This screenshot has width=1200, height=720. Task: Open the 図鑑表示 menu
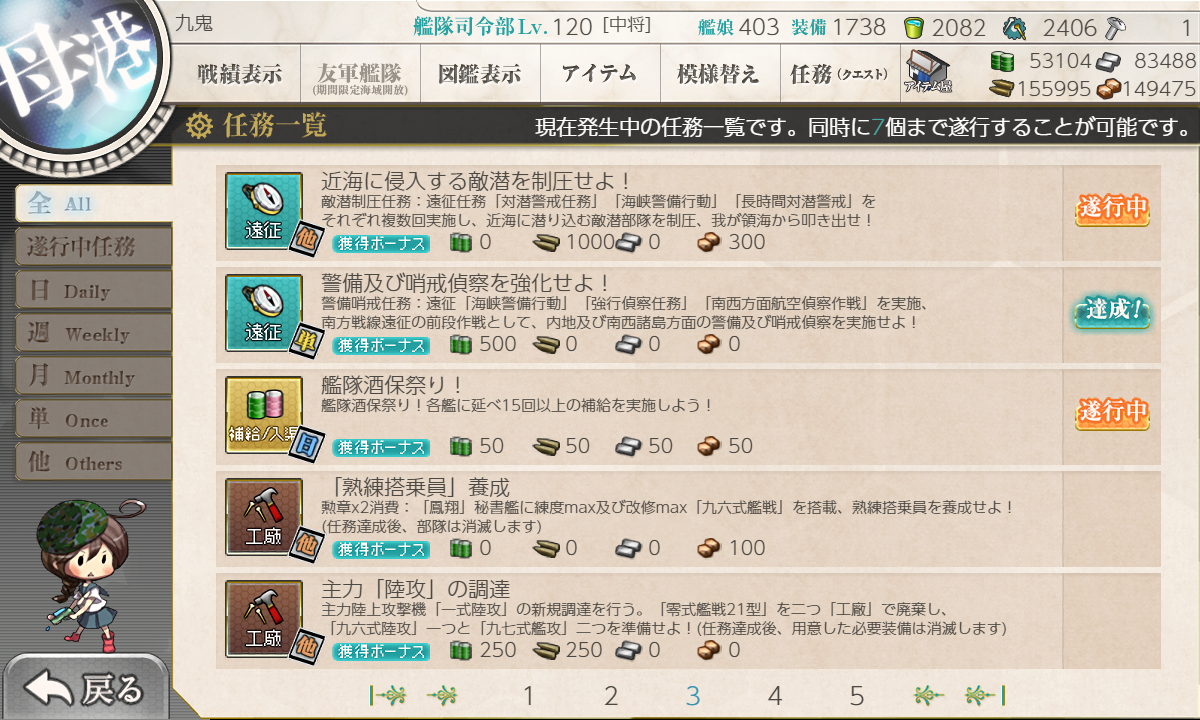480,74
